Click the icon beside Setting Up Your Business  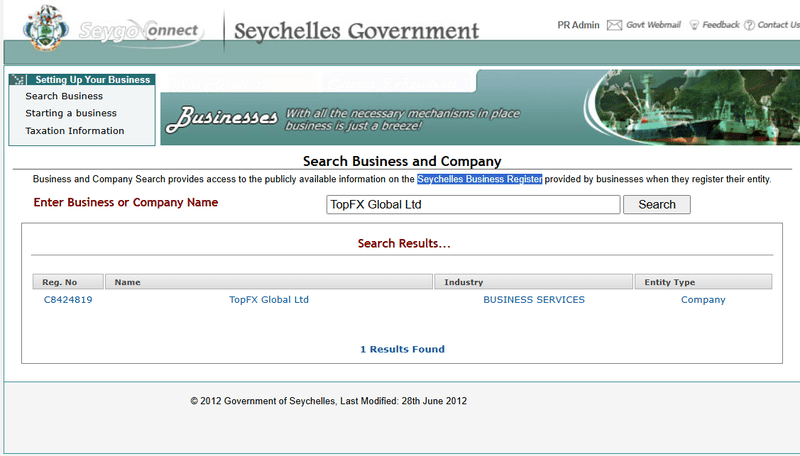point(19,80)
